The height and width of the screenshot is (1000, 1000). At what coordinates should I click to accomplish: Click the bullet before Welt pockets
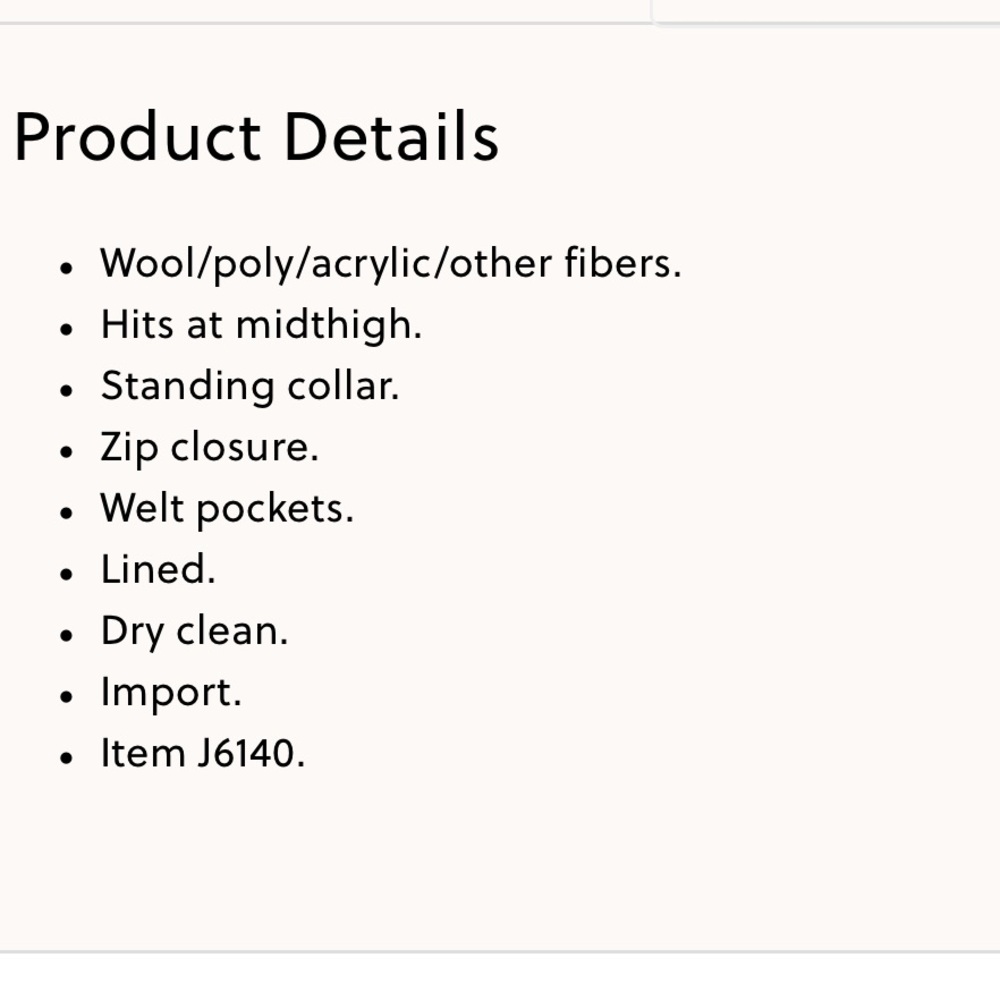66,513
